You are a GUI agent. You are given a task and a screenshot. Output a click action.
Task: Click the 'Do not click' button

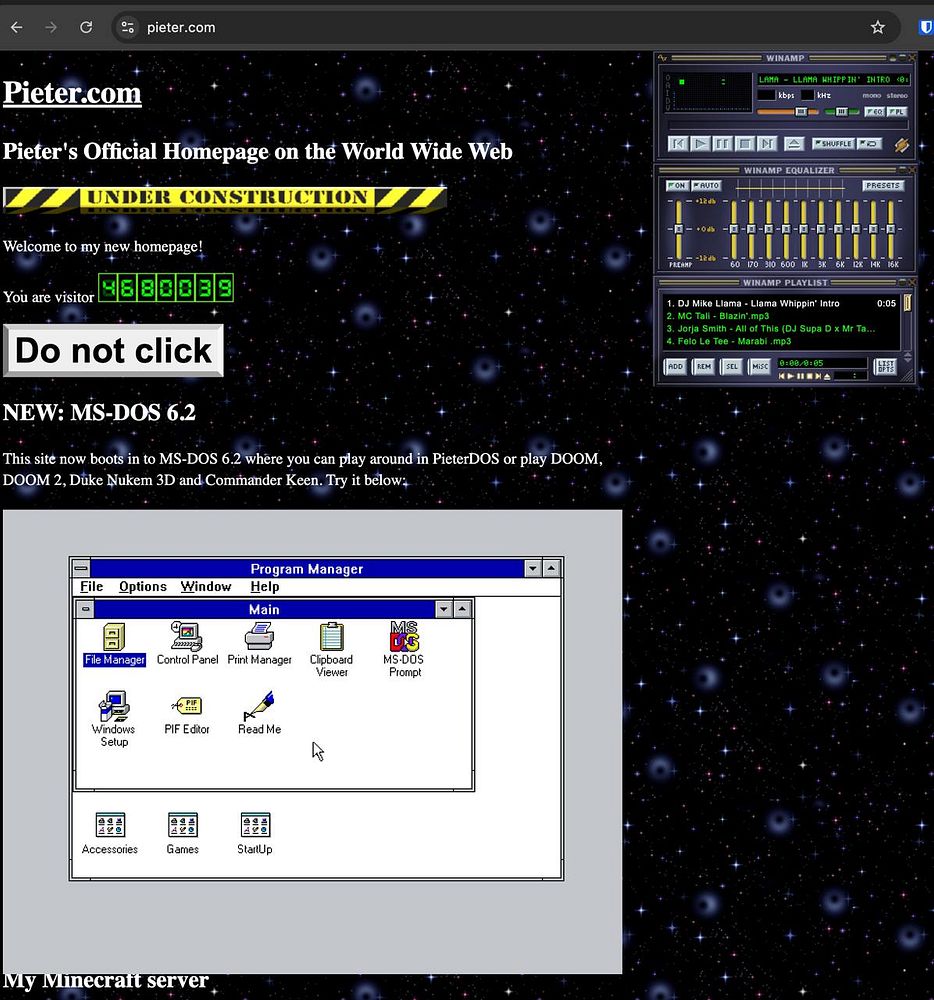(113, 351)
